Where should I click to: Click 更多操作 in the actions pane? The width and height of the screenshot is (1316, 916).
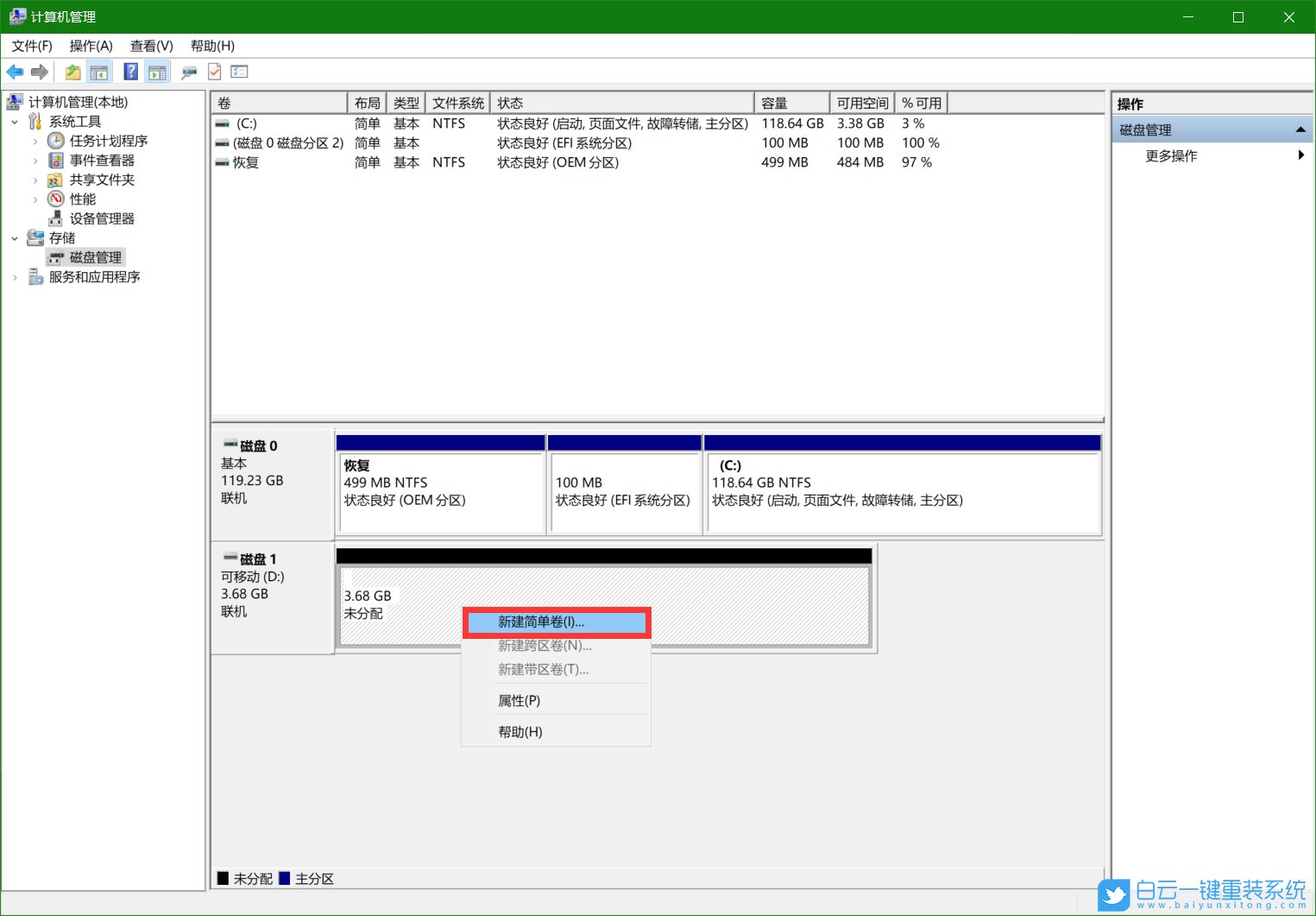click(1170, 156)
